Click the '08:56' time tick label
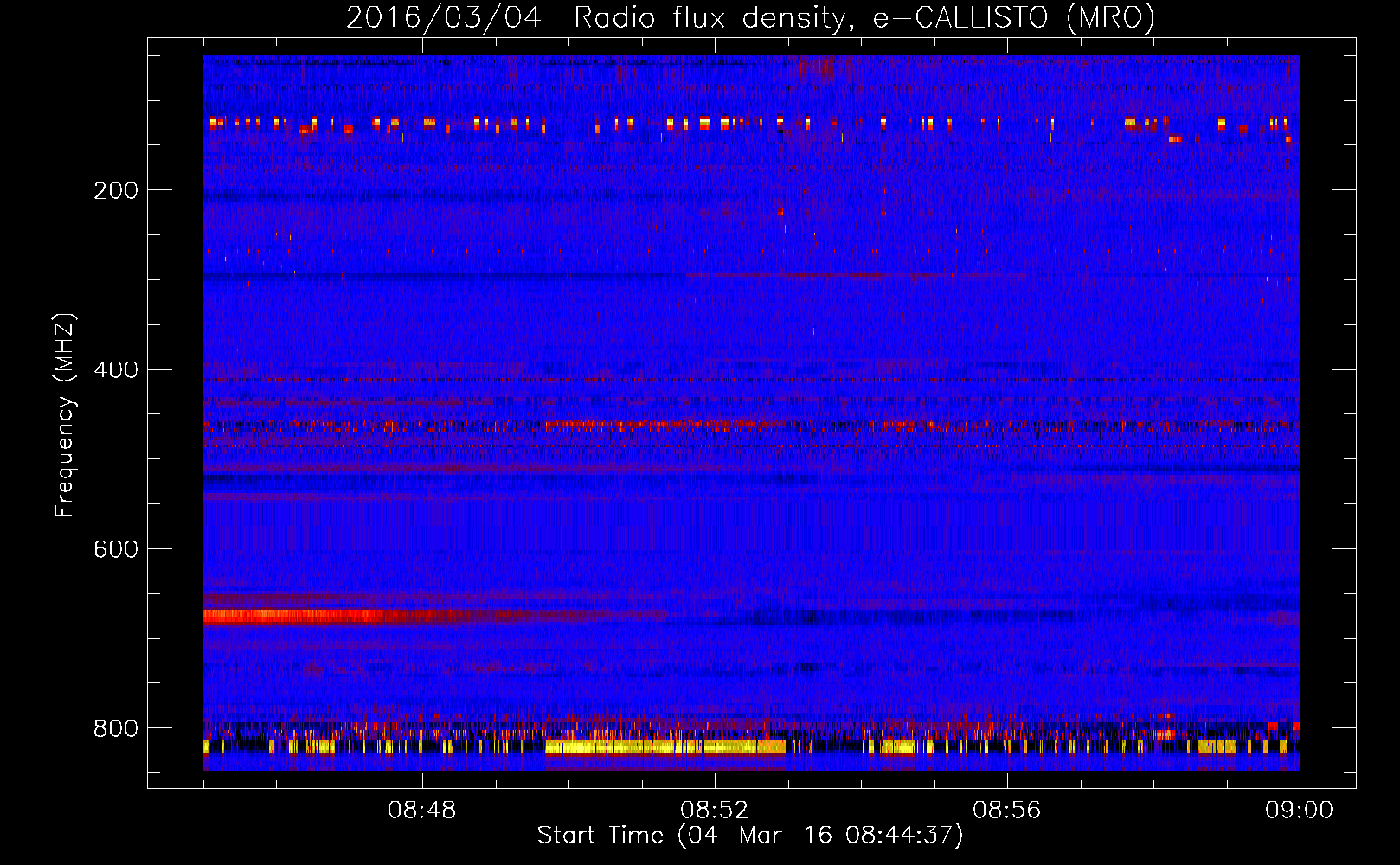This screenshot has width=1400, height=865. click(x=1007, y=811)
